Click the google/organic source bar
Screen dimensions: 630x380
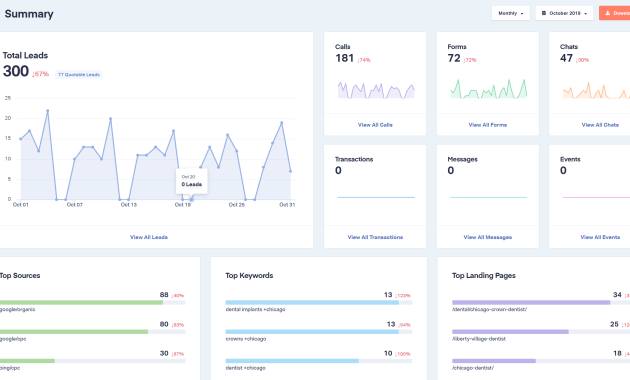(93, 302)
